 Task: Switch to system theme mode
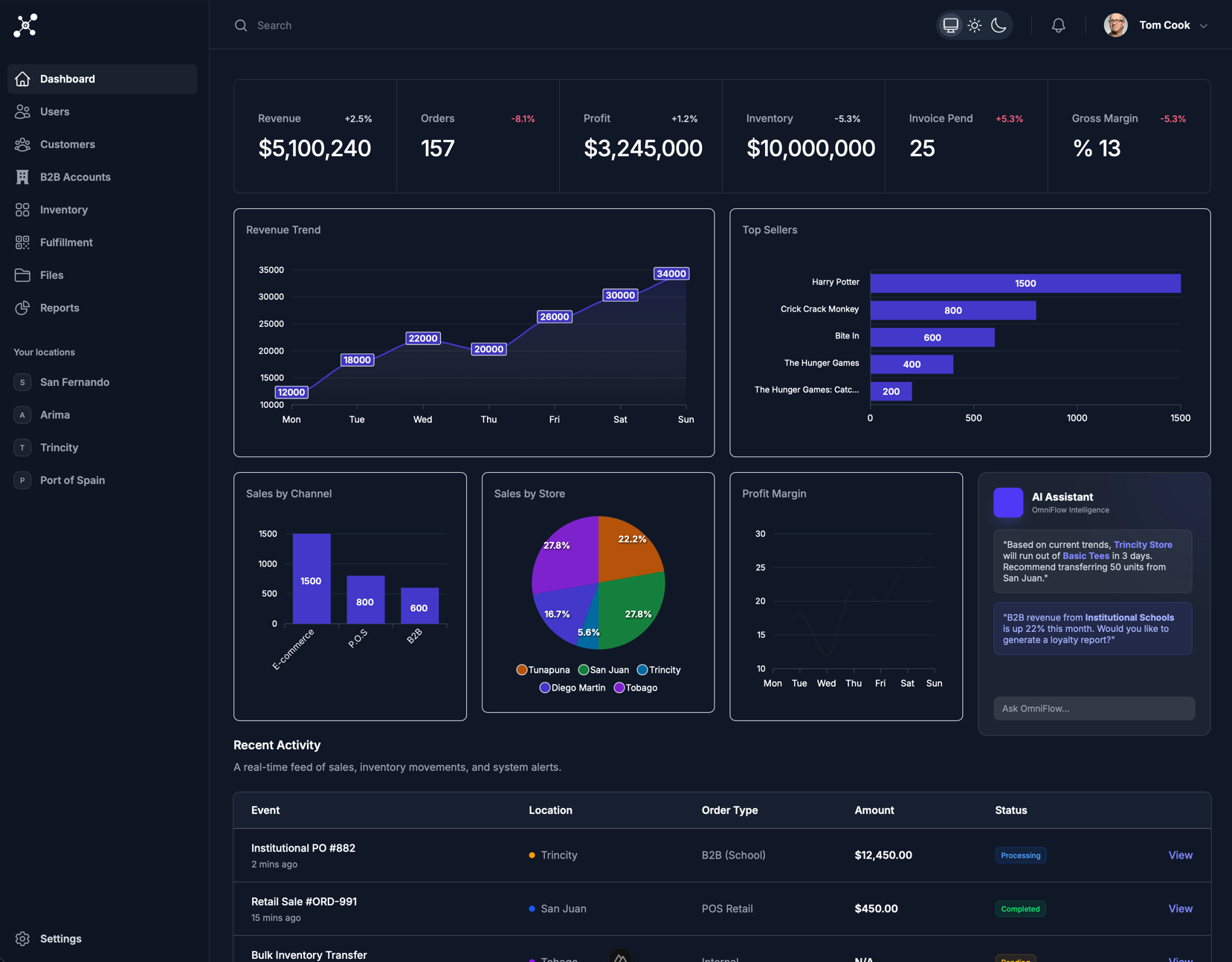[950, 25]
